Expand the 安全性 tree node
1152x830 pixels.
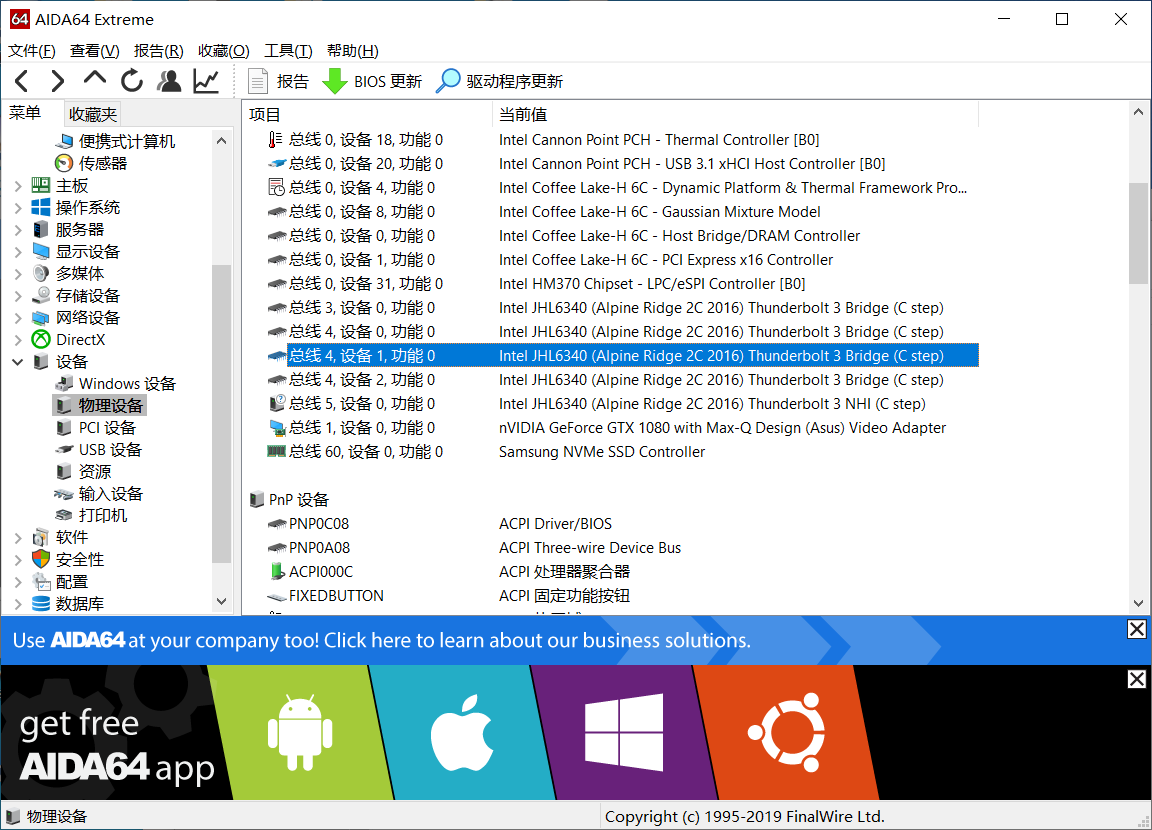pos(18,560)
